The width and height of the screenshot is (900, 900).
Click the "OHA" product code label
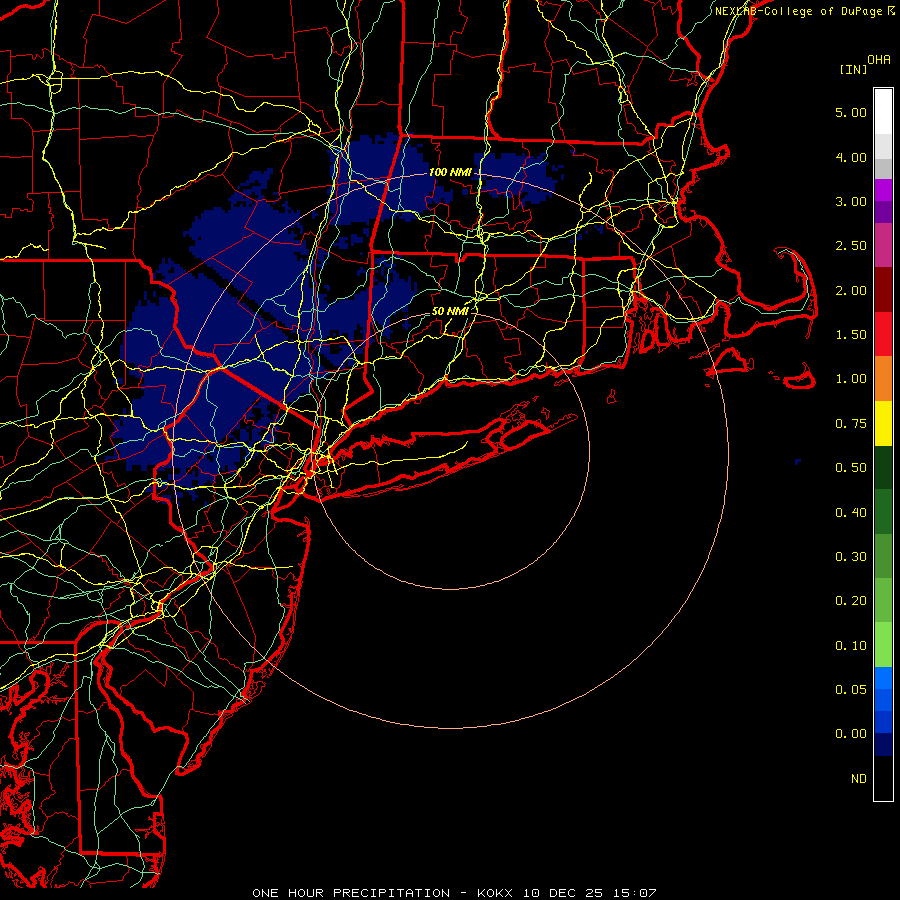(879, 60)
